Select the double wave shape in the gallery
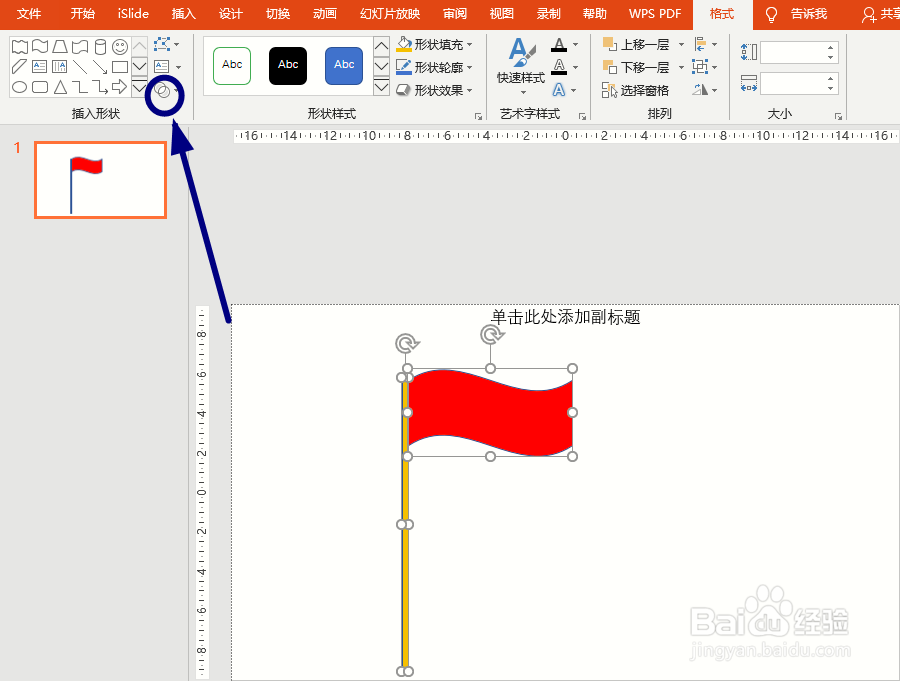Viewport: 900px width, 681px height. click(x=20, y=47)
